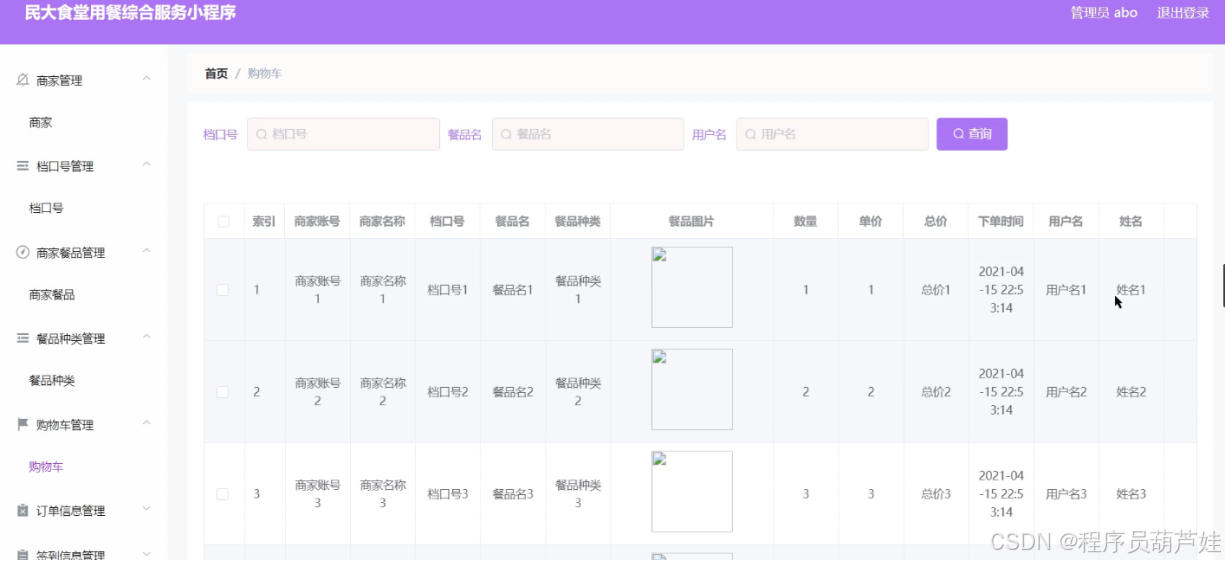The height and width of the screenshot is (561, 1225).
Task: Click the clipboard icon beside 订单信息管理
Action: [22, 510]
